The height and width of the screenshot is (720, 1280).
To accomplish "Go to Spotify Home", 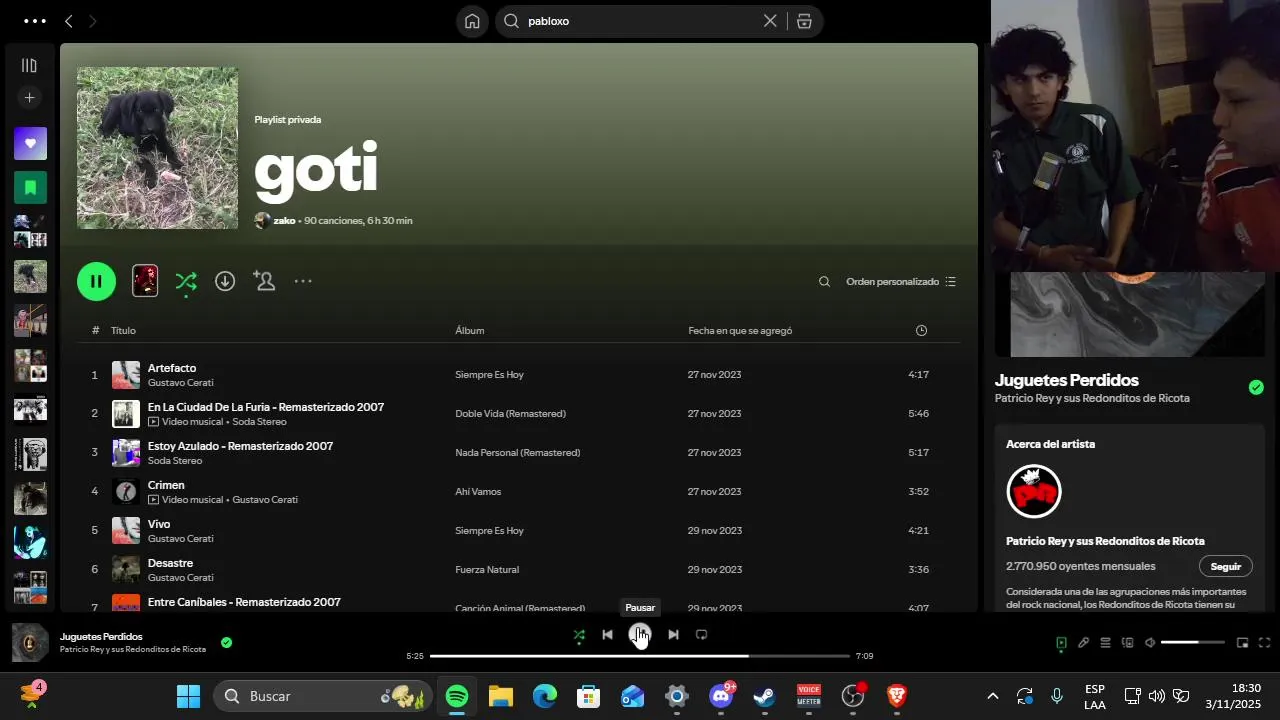I will (x=472, y=21).
